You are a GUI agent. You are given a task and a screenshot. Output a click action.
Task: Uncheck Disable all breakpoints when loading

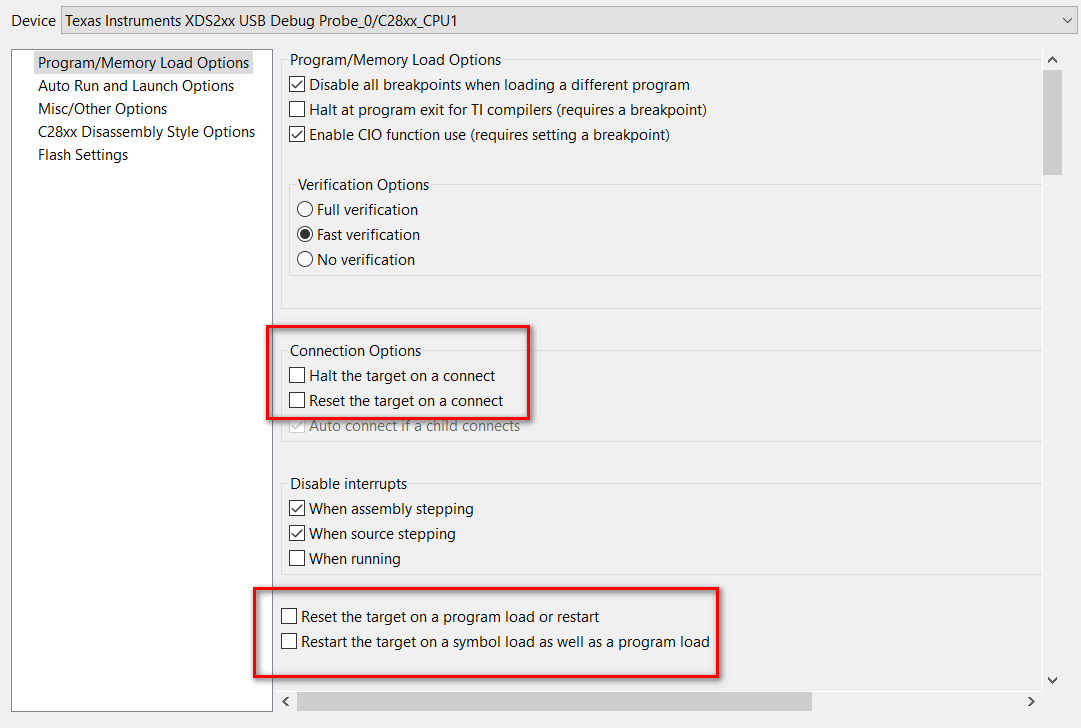tap(297, 85)
